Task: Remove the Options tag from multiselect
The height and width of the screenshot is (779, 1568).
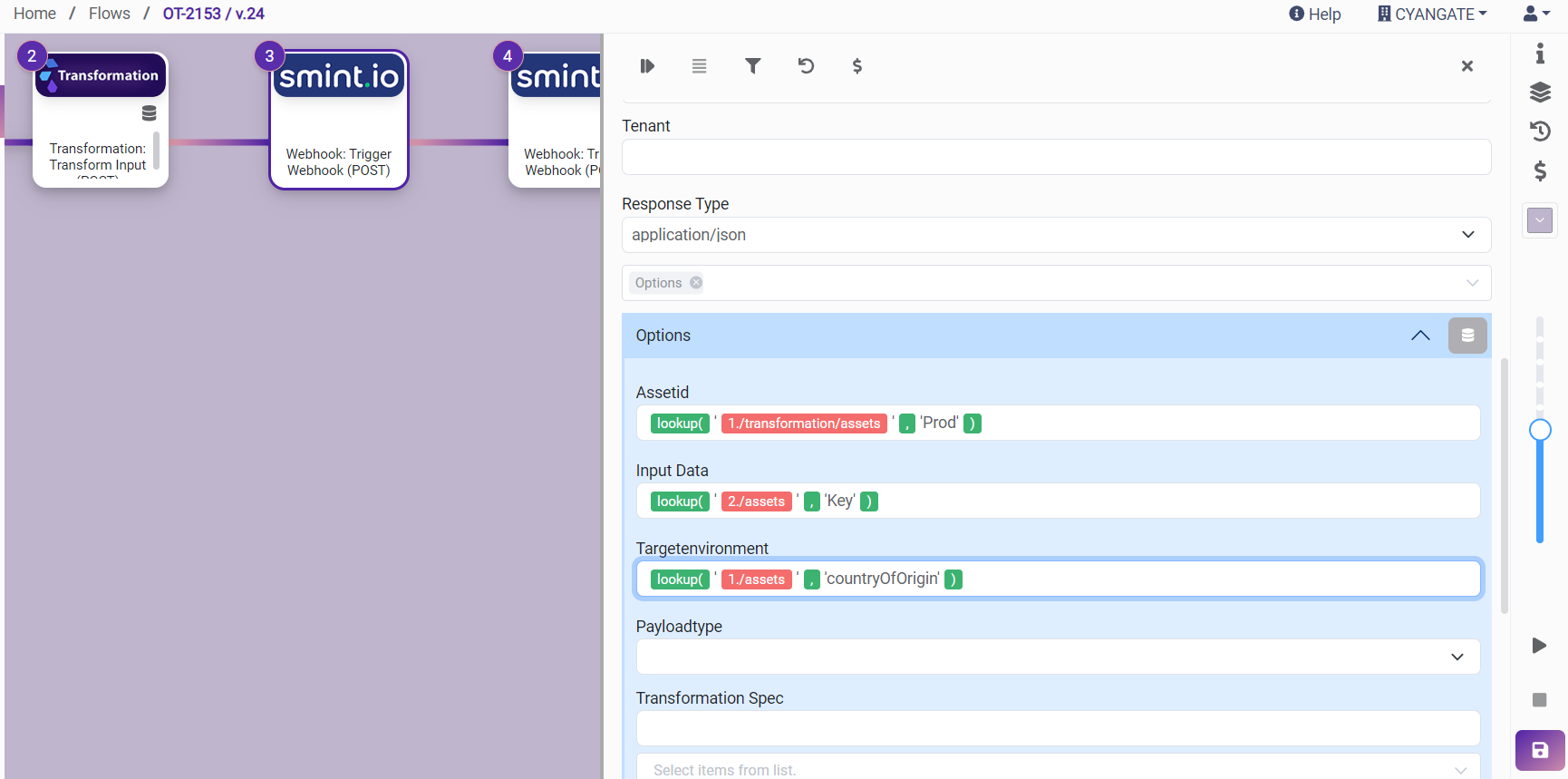Action: (x=696, y=283)
